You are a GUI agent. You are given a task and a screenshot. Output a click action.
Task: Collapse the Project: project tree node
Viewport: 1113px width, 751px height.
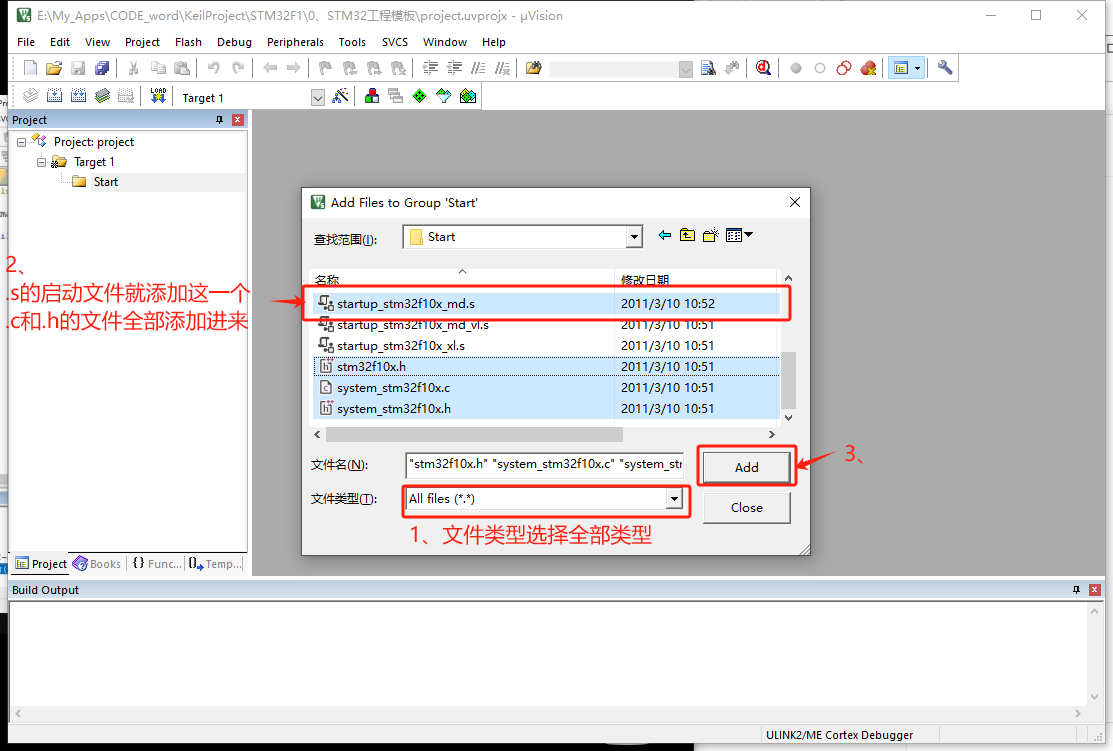(21, 142)
